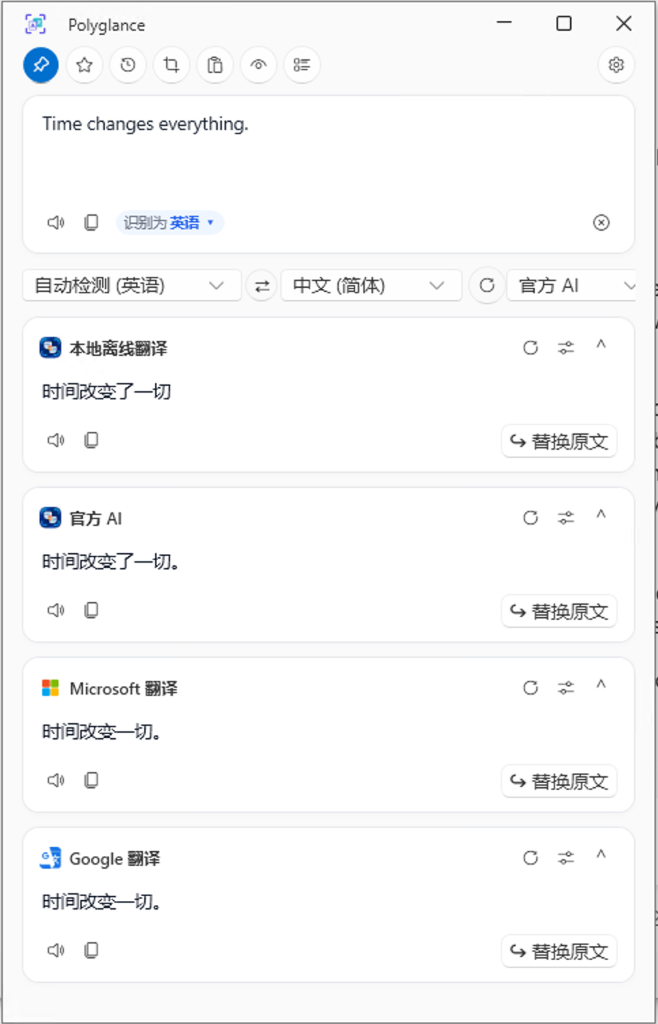Clear the source text with X icon

[x=601, y=223]
